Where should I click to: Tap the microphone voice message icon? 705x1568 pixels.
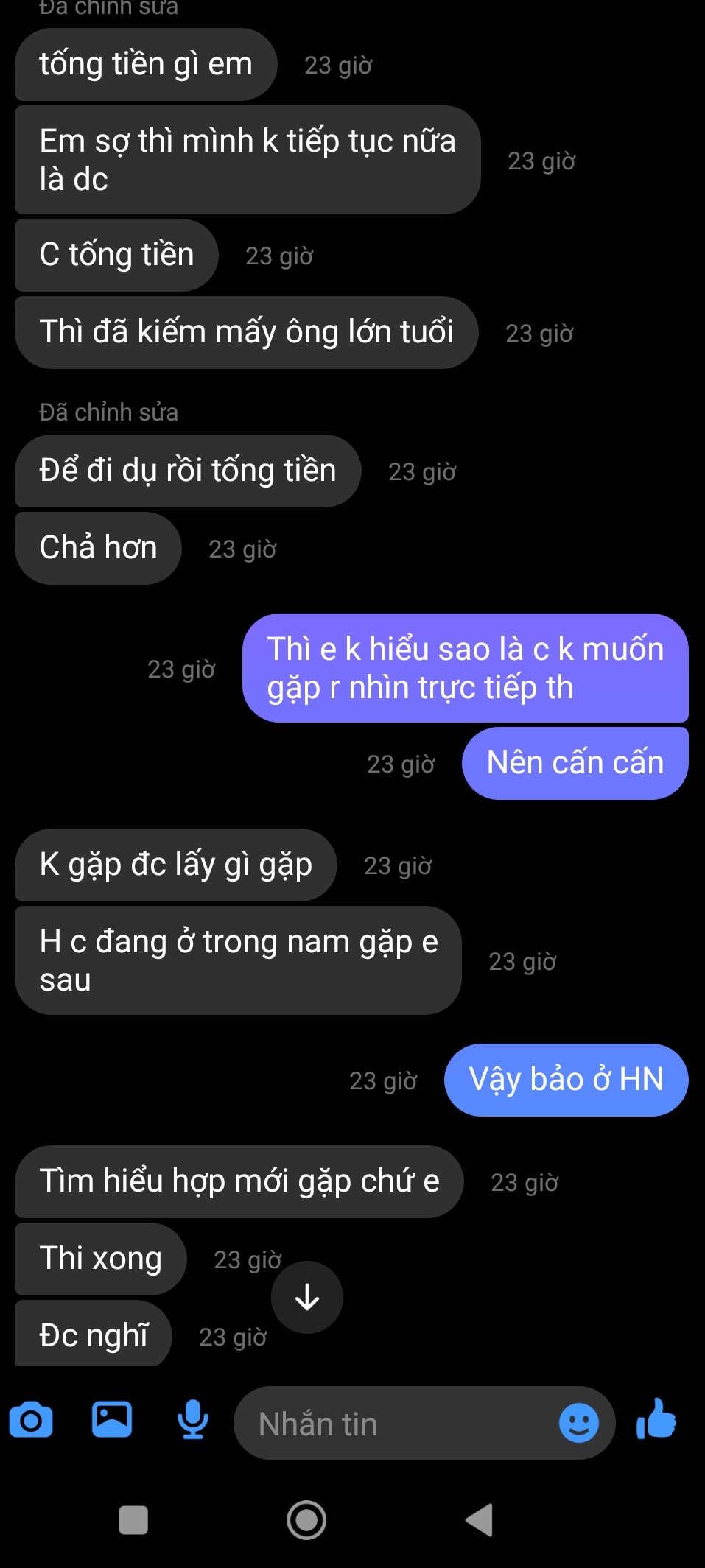coord(193,1419)
